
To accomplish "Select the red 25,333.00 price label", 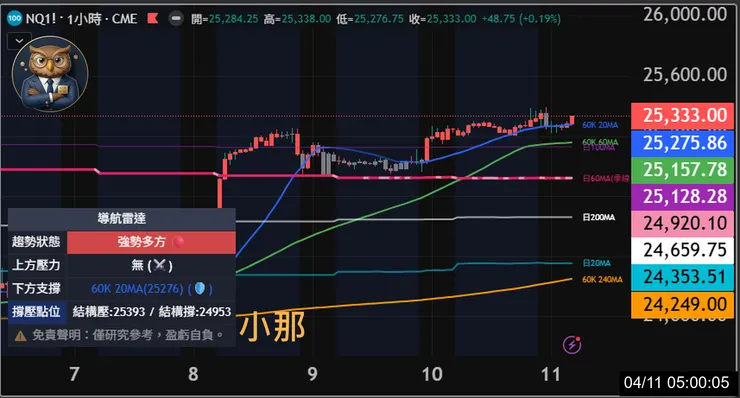I will coord(682,116).
